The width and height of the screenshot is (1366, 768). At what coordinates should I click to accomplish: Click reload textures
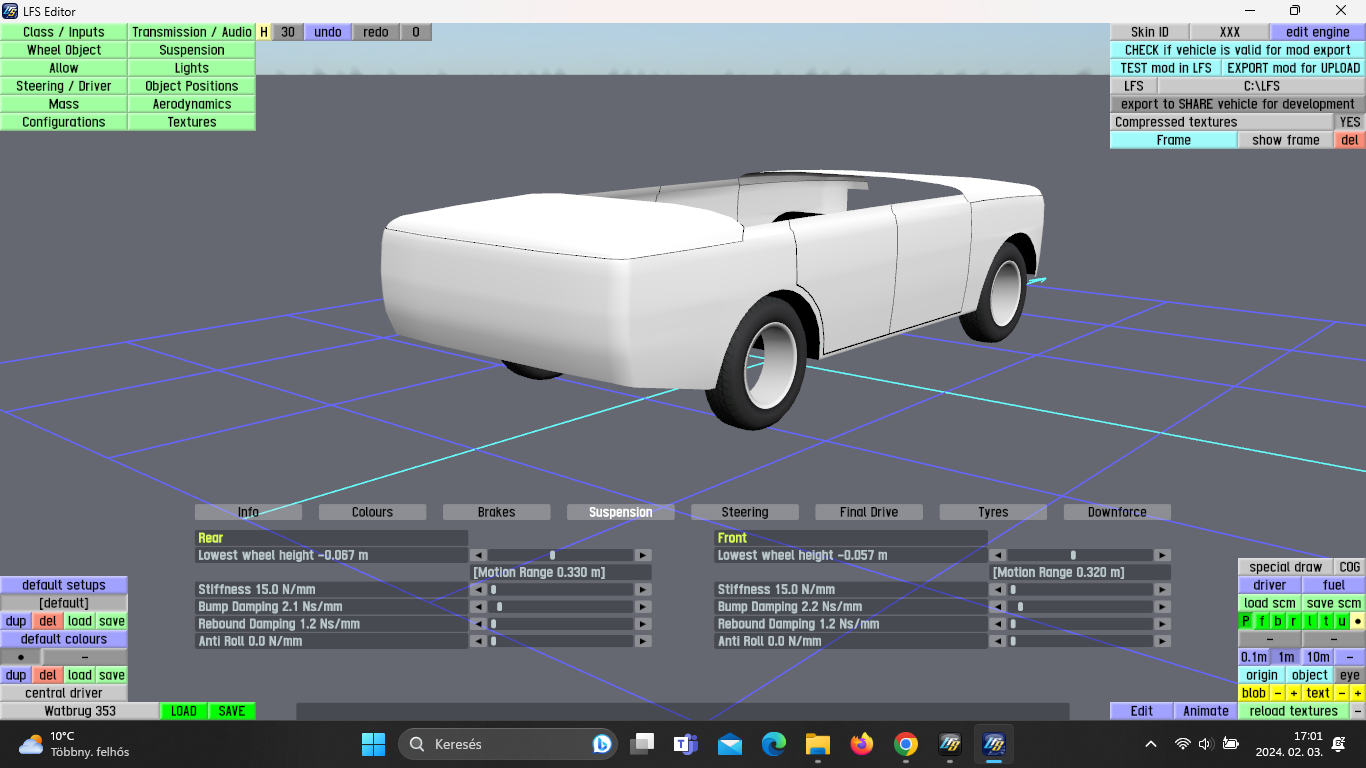pyautogui.click(x=1294, y=711)
